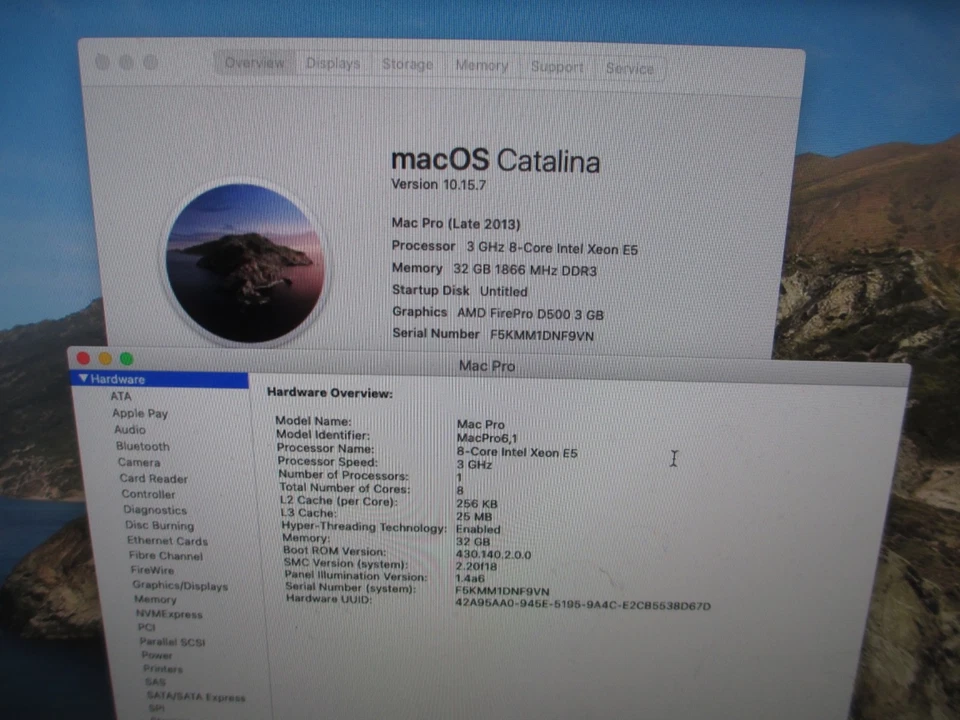View PCI hardware details
Screen dimensions: 960x720
tap(146, 627)
